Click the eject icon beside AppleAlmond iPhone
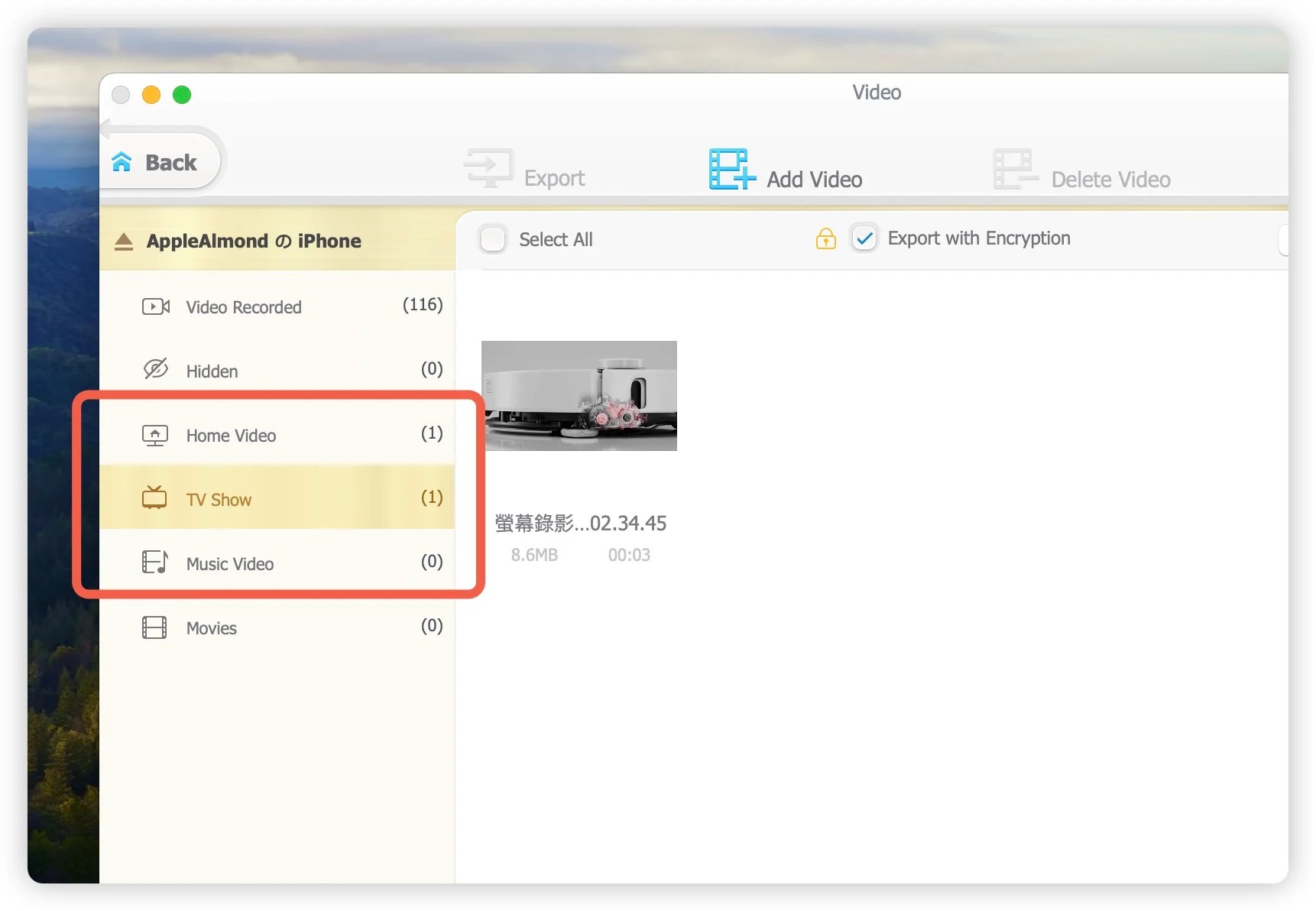 coord(124,242)
